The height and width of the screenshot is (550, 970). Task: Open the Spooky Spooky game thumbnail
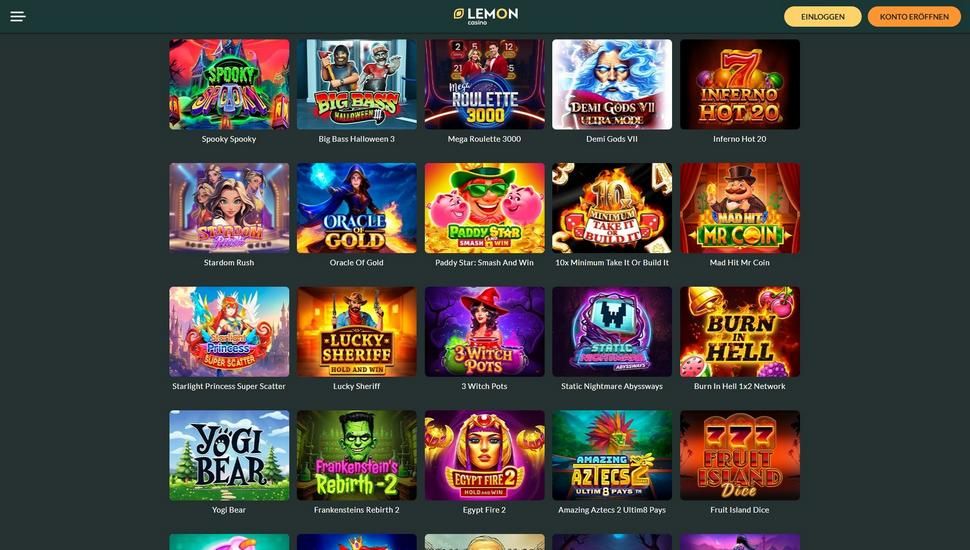(x=229, y=84)
